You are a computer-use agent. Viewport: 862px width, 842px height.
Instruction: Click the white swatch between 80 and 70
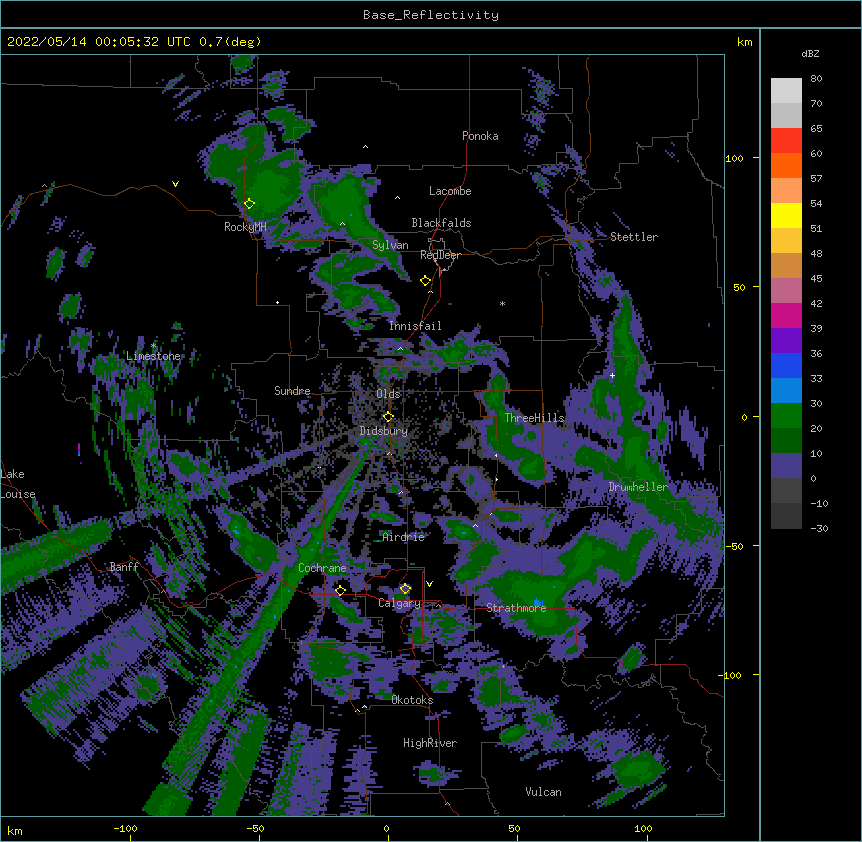[x=786, y=91]
